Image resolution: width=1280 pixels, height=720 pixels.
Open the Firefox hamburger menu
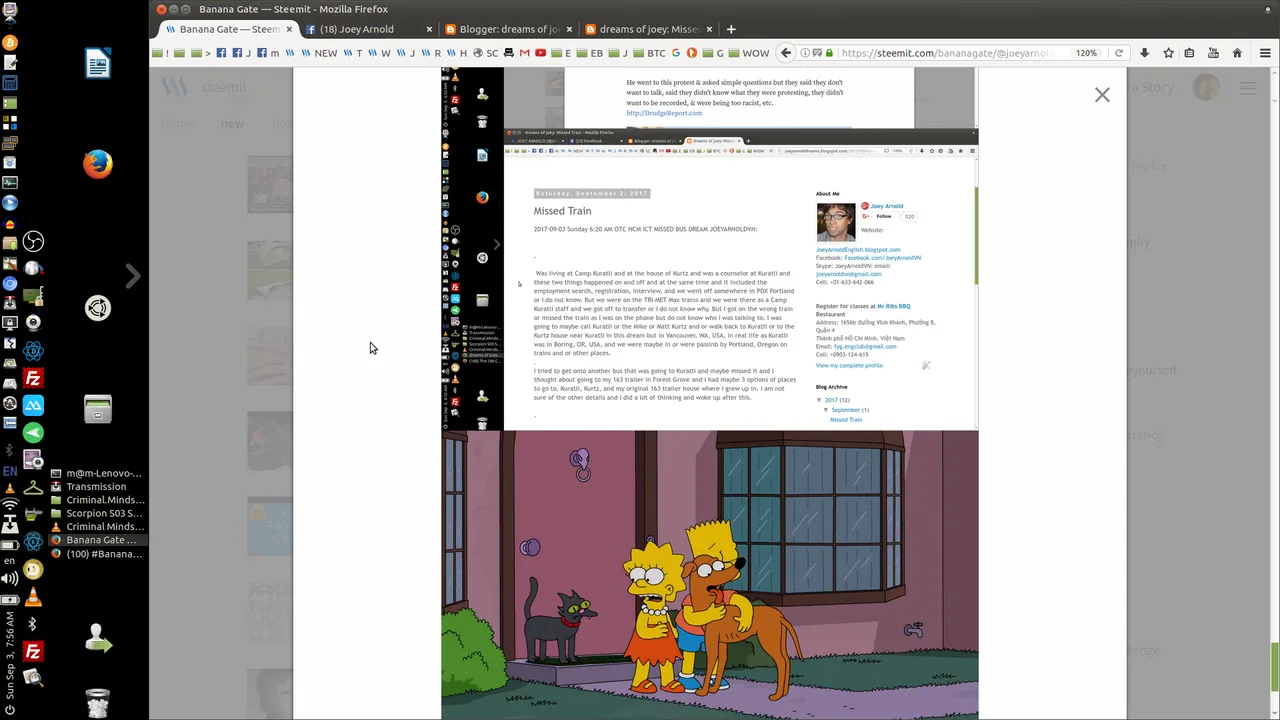point(1265,53)
